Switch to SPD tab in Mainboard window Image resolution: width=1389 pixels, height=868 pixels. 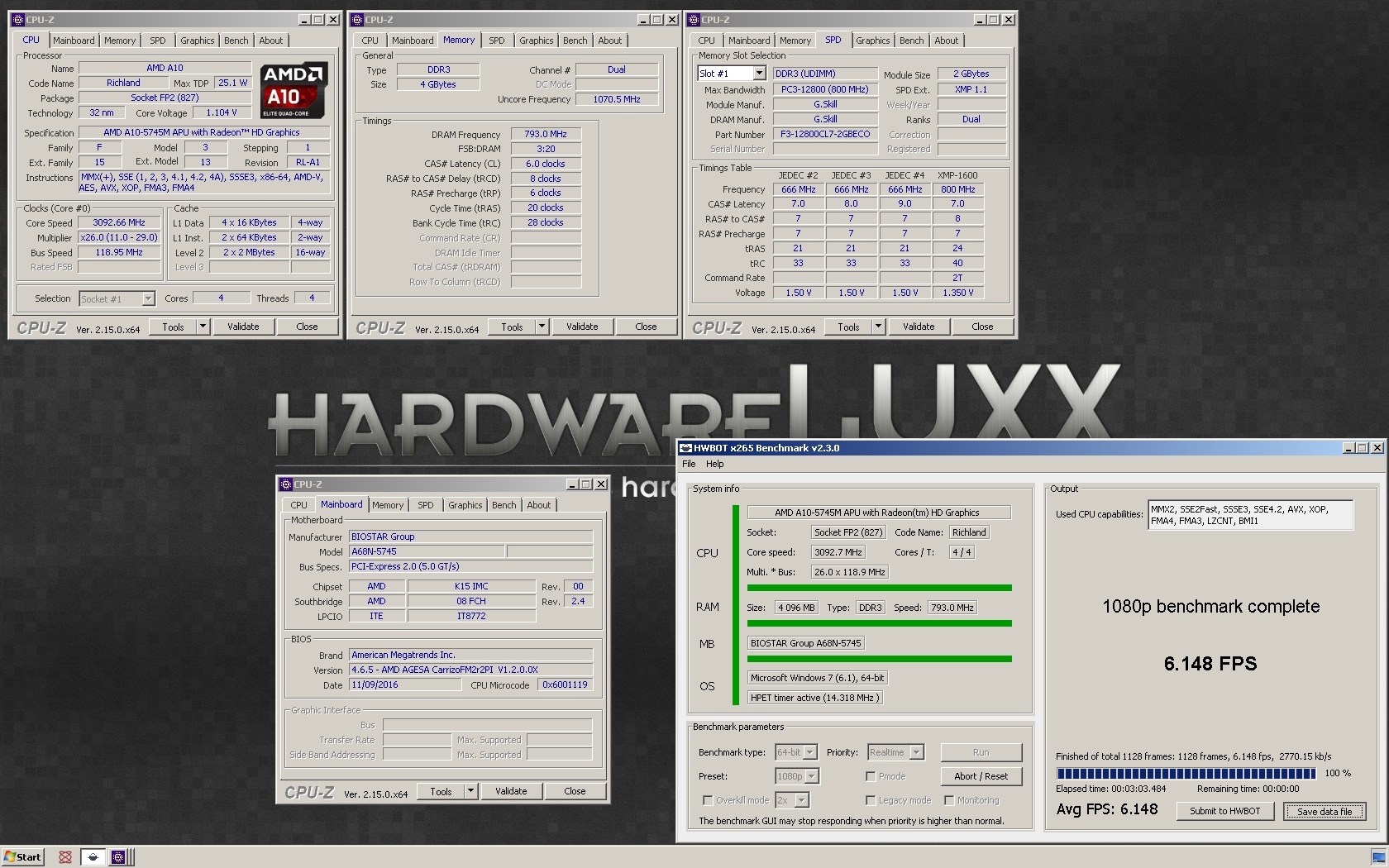point(426,505)
